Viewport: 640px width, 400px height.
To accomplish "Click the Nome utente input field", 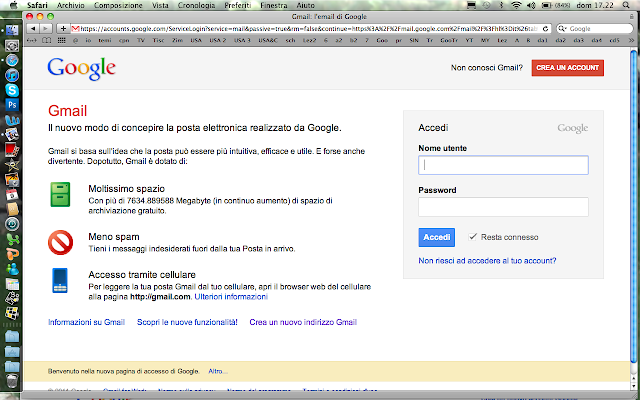I will click(503, 165).
